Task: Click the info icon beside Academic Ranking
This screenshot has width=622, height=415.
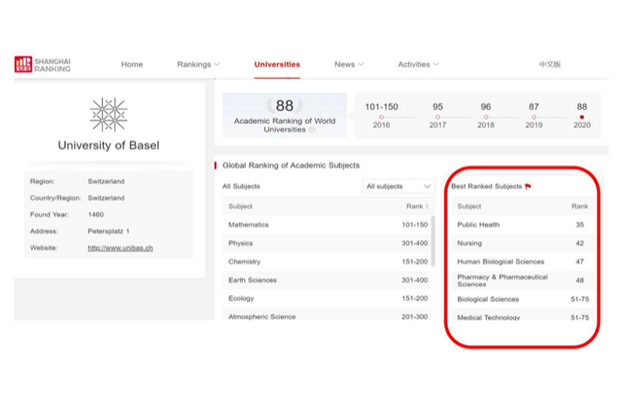Action: [311, 130]
